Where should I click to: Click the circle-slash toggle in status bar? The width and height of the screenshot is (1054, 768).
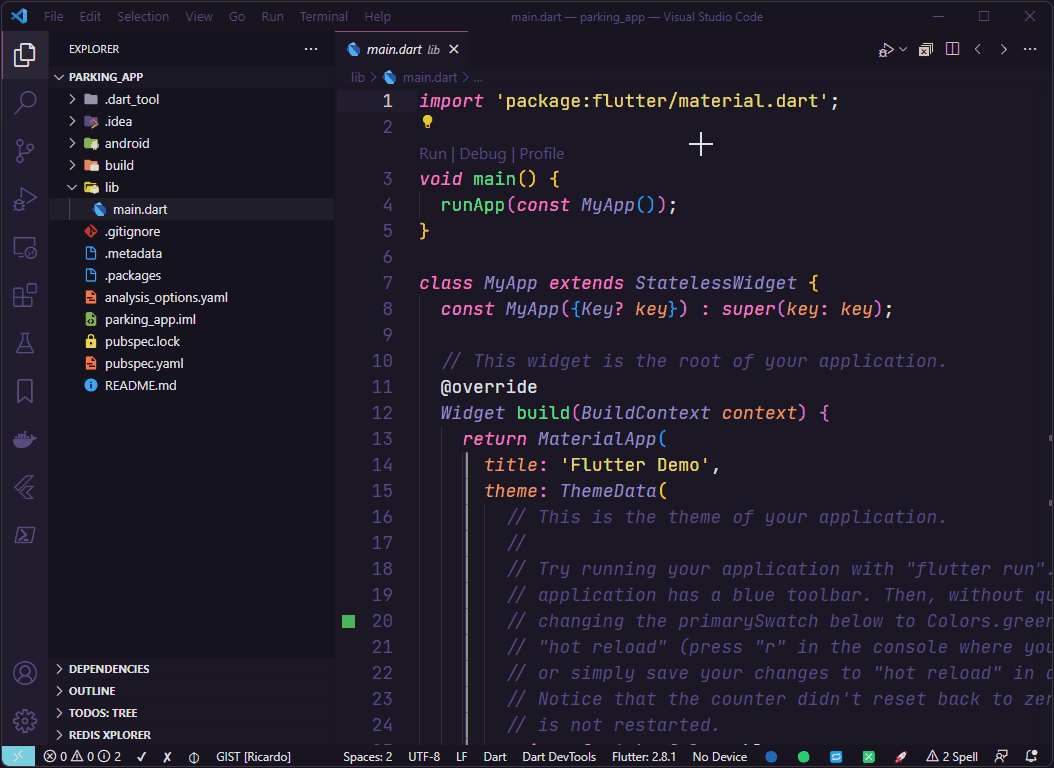(194, 757)
